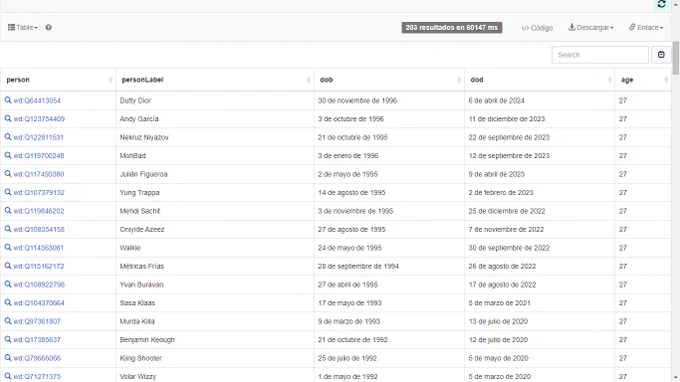
Task: Select the date 17 de agosto de 2022
Action: point(502,285)
